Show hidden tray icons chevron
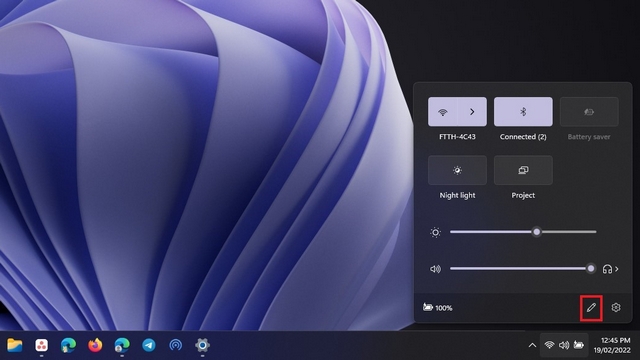The height and width of the screenshot is (360, 640). click(532, 345)
